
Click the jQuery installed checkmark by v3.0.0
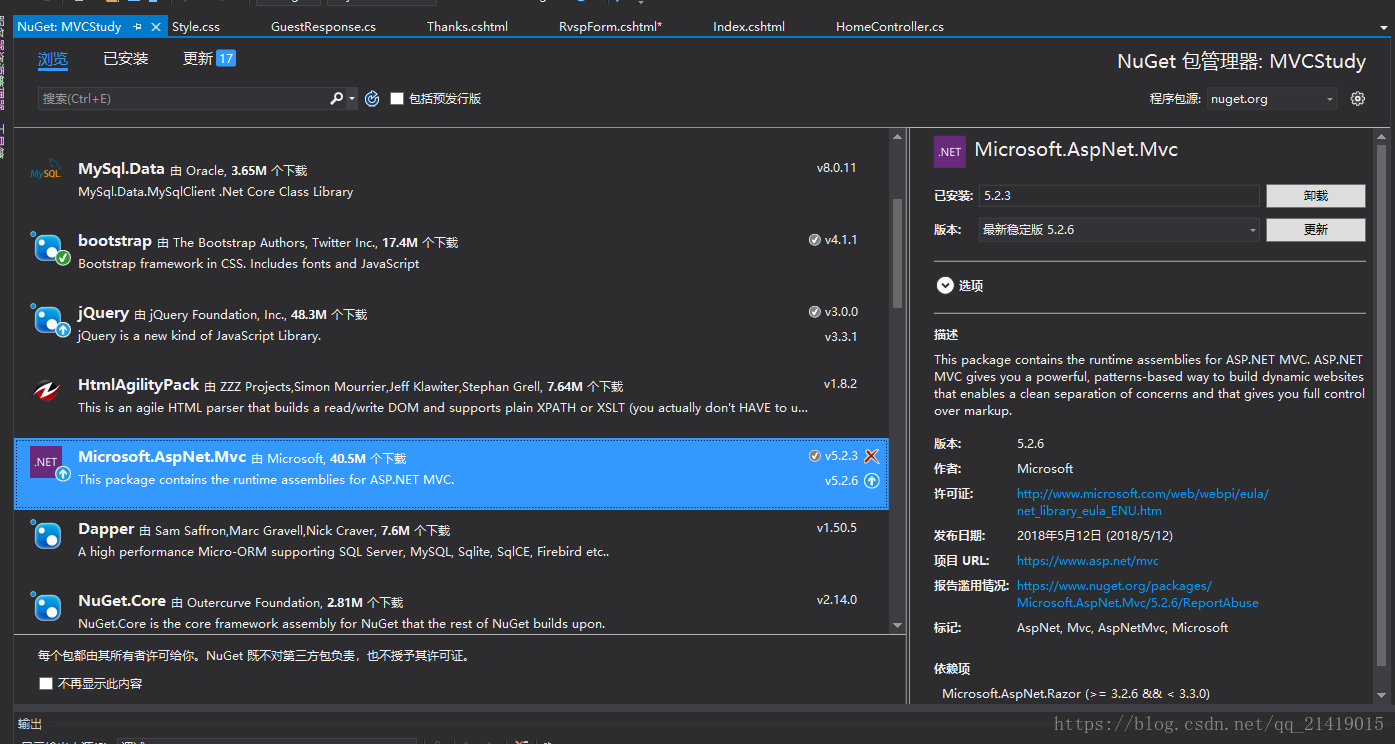(x=814, y=312)
